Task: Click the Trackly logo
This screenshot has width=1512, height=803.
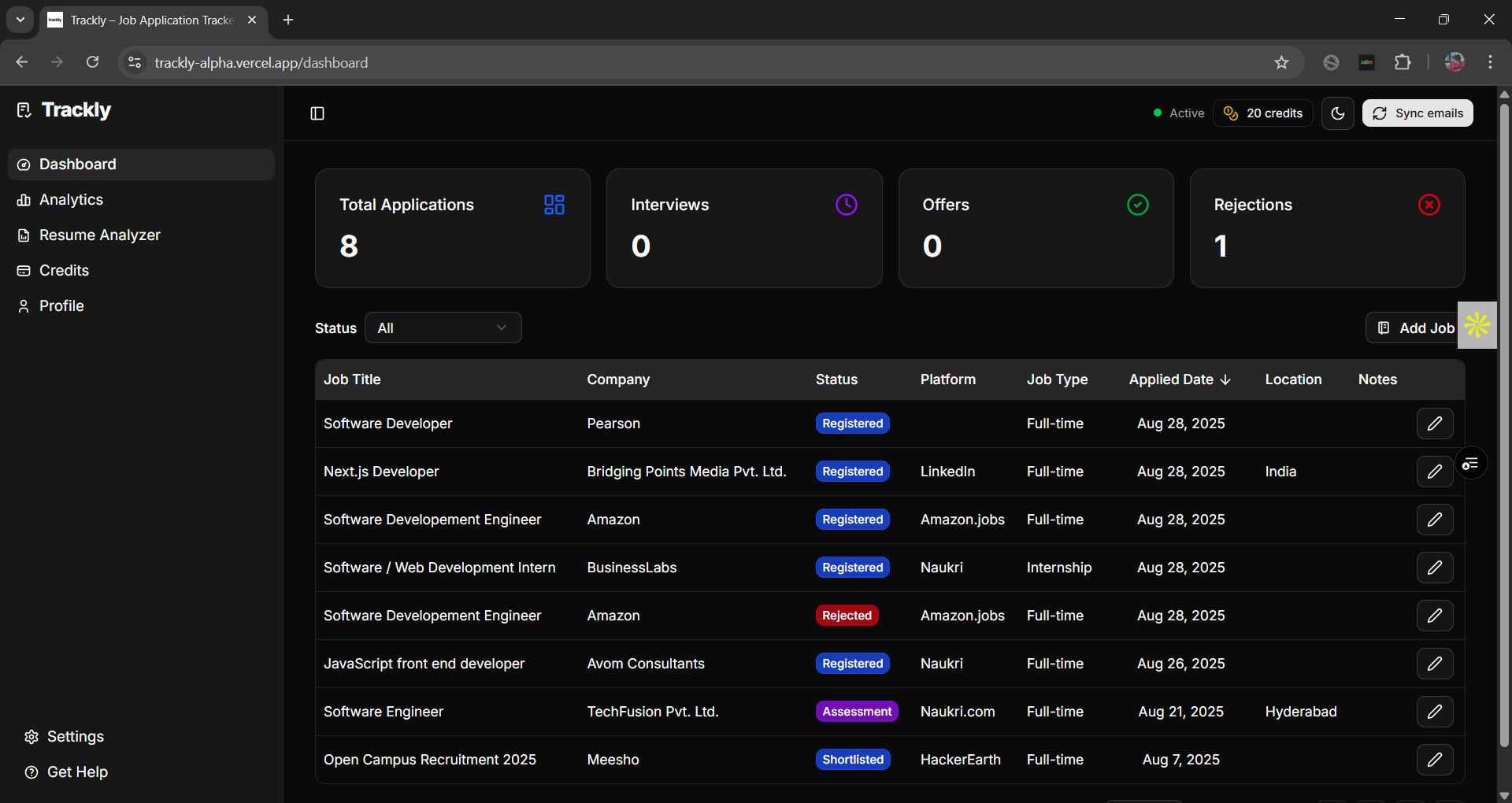Action: tap(64, 110)
